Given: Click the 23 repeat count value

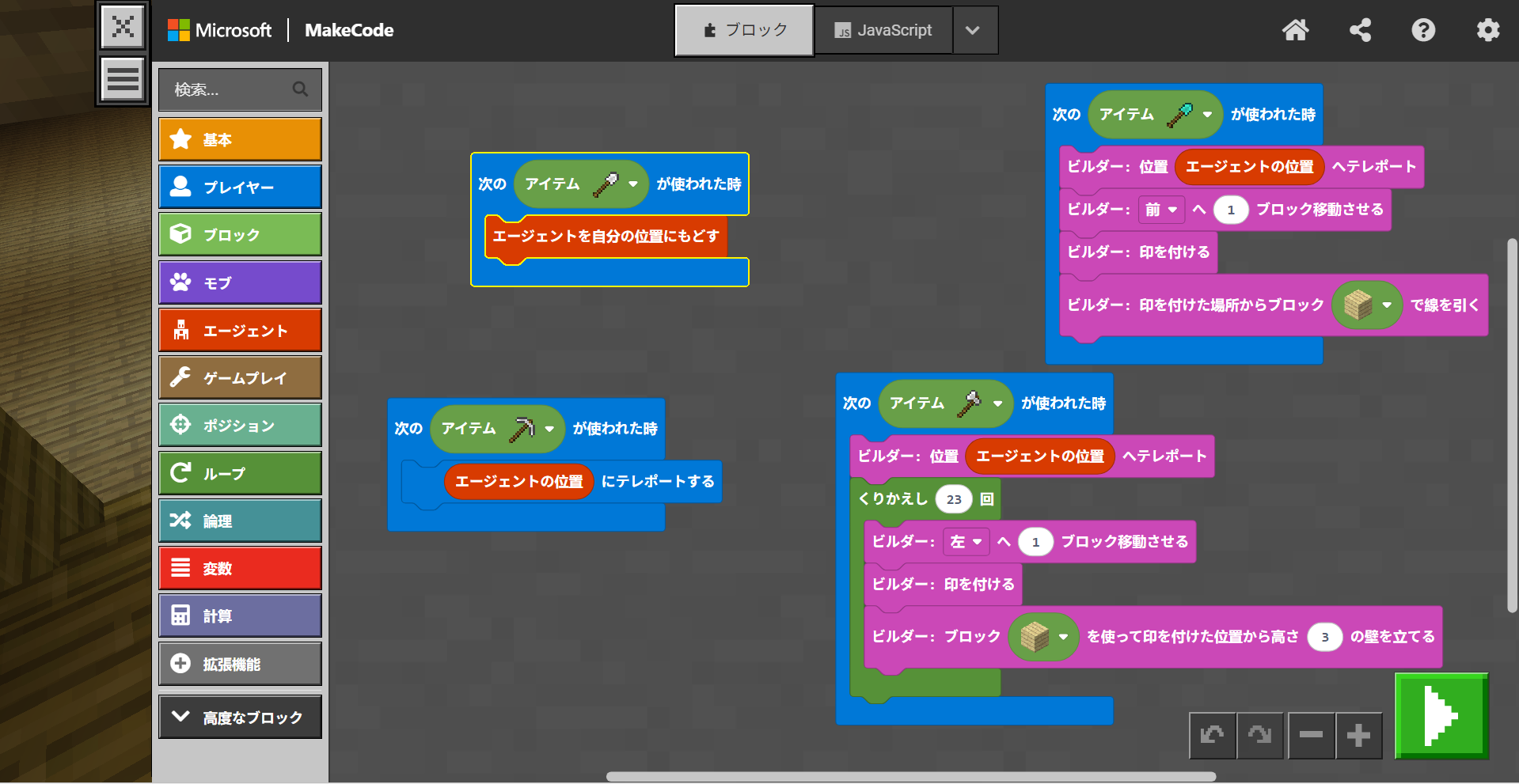Looking at the screenshot, I should tap(954, 499).
